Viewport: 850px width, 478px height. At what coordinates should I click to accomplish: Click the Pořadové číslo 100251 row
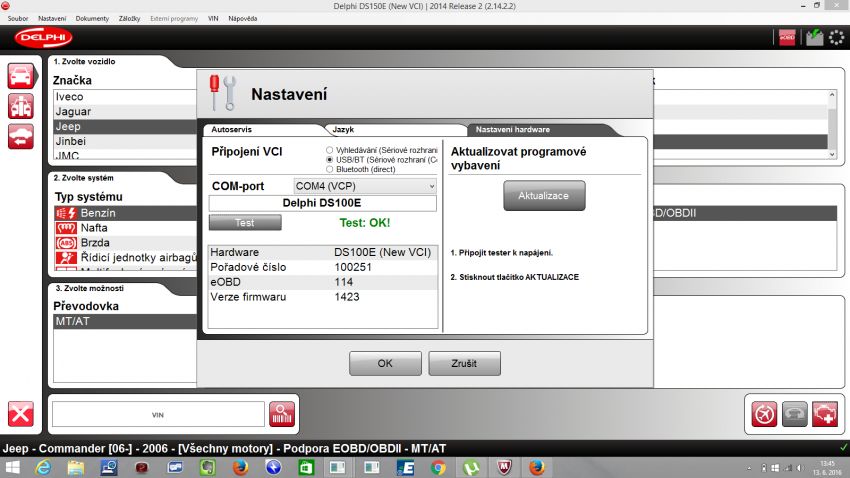(323, 267)
